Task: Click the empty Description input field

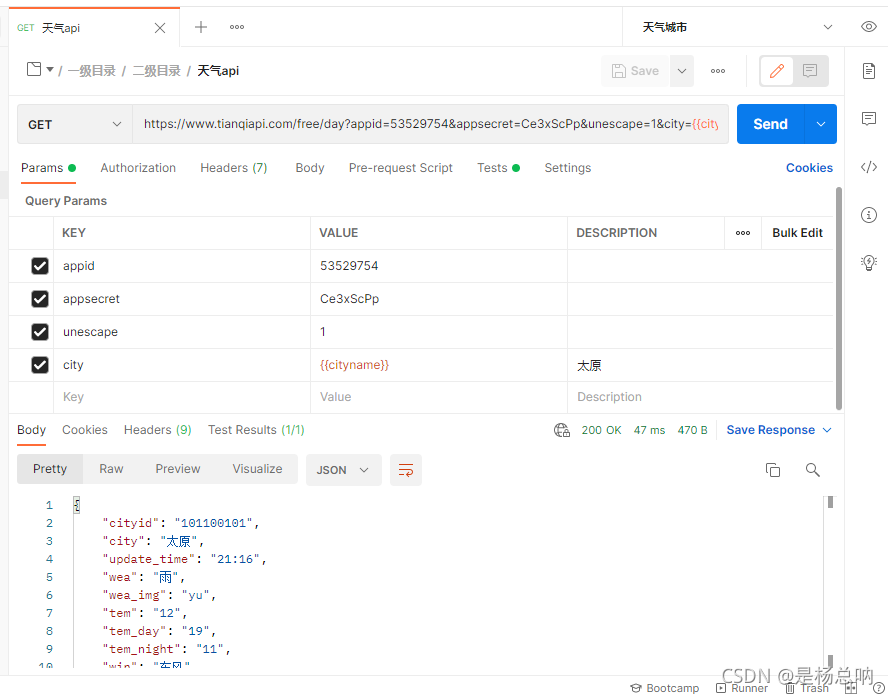Action: click(x=700, y=397)
